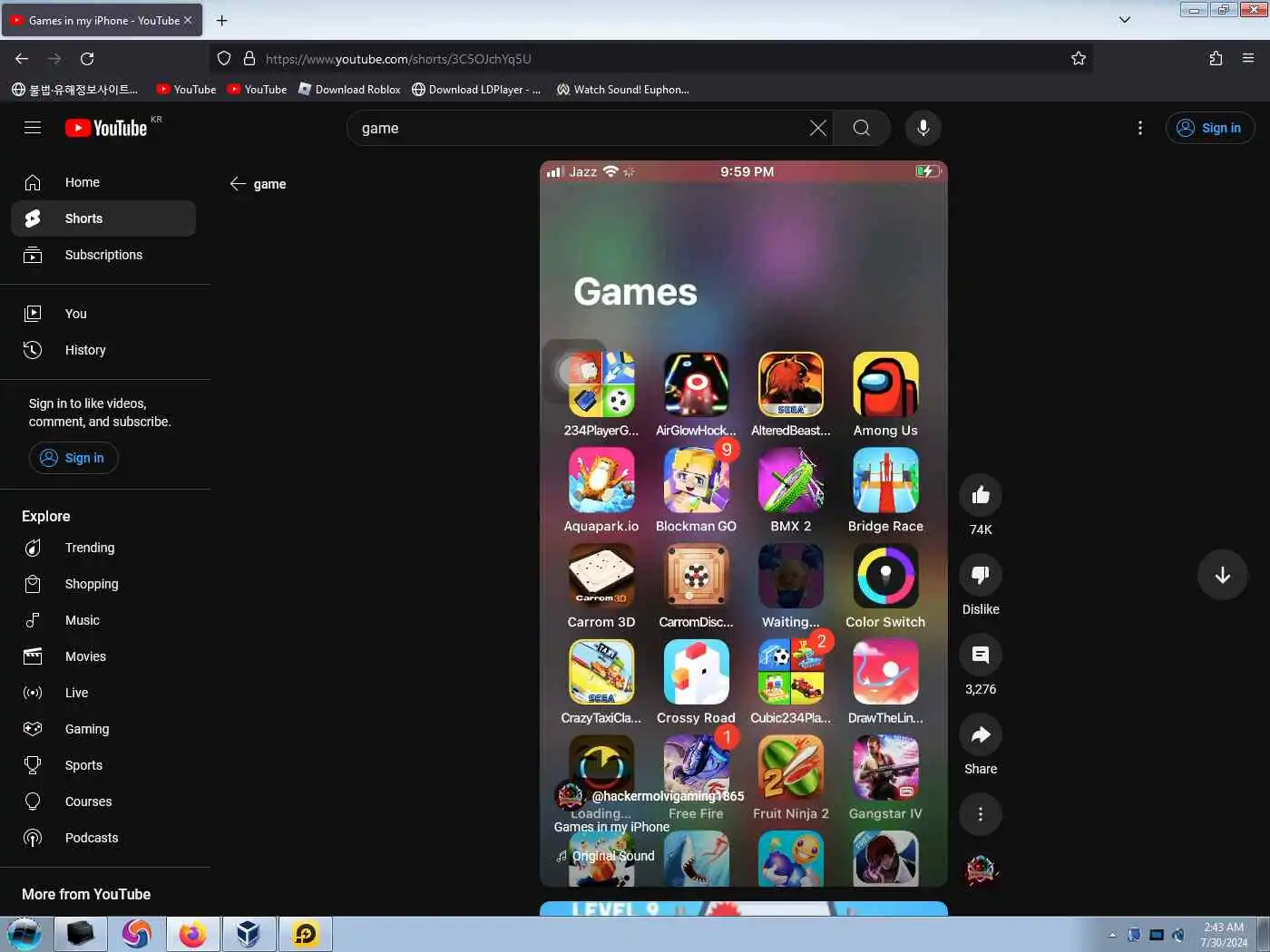Image resolution: width=1270 pixels, height=952 pixels.
Task: Like this Short with the thumbs-up
Action: (981, 495)
